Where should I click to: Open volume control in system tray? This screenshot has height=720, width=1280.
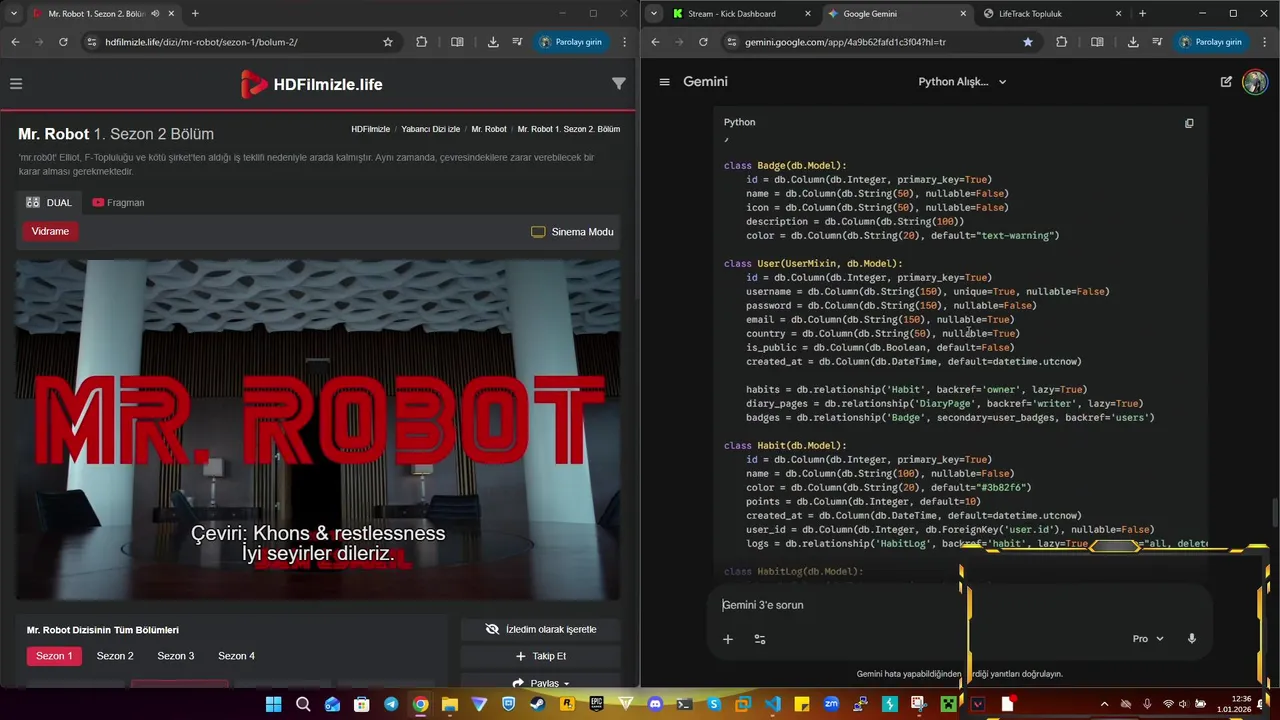click(1183, 704)
